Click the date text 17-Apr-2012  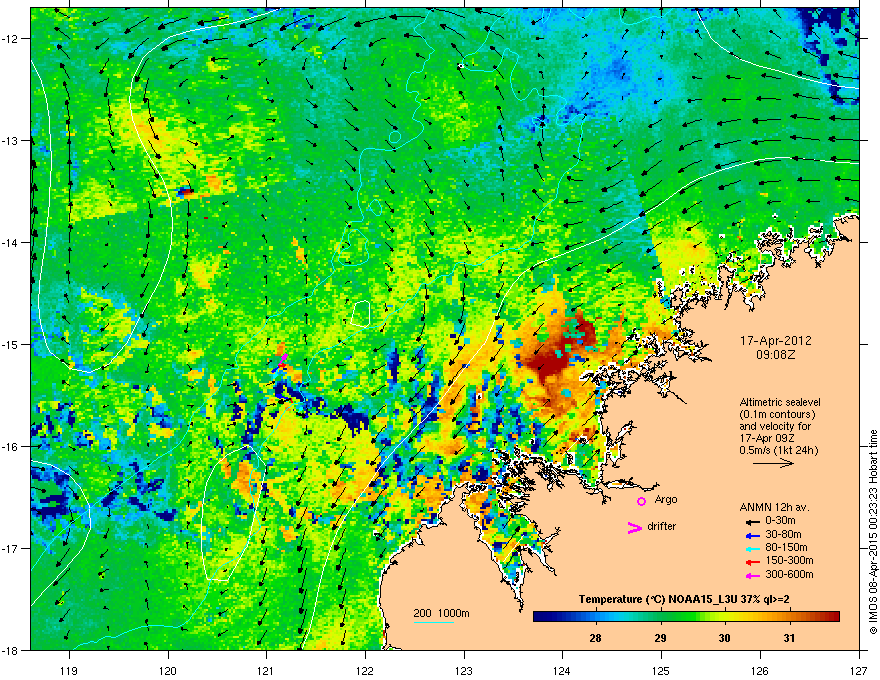point(776,341)
